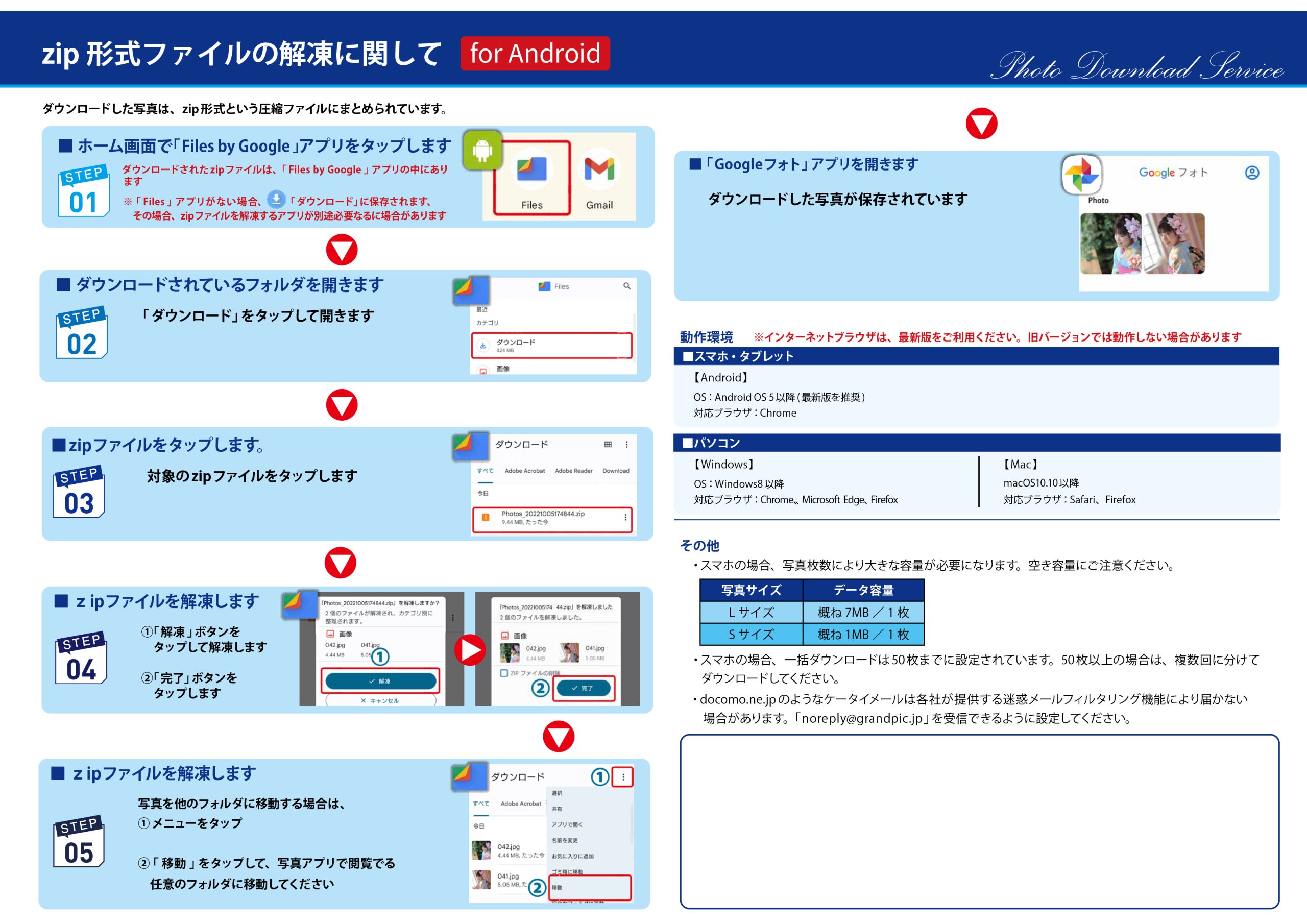Click the red play arrow between dialogs
Viewport: 1307px width, 924px height.
click(x=470, y=650)
